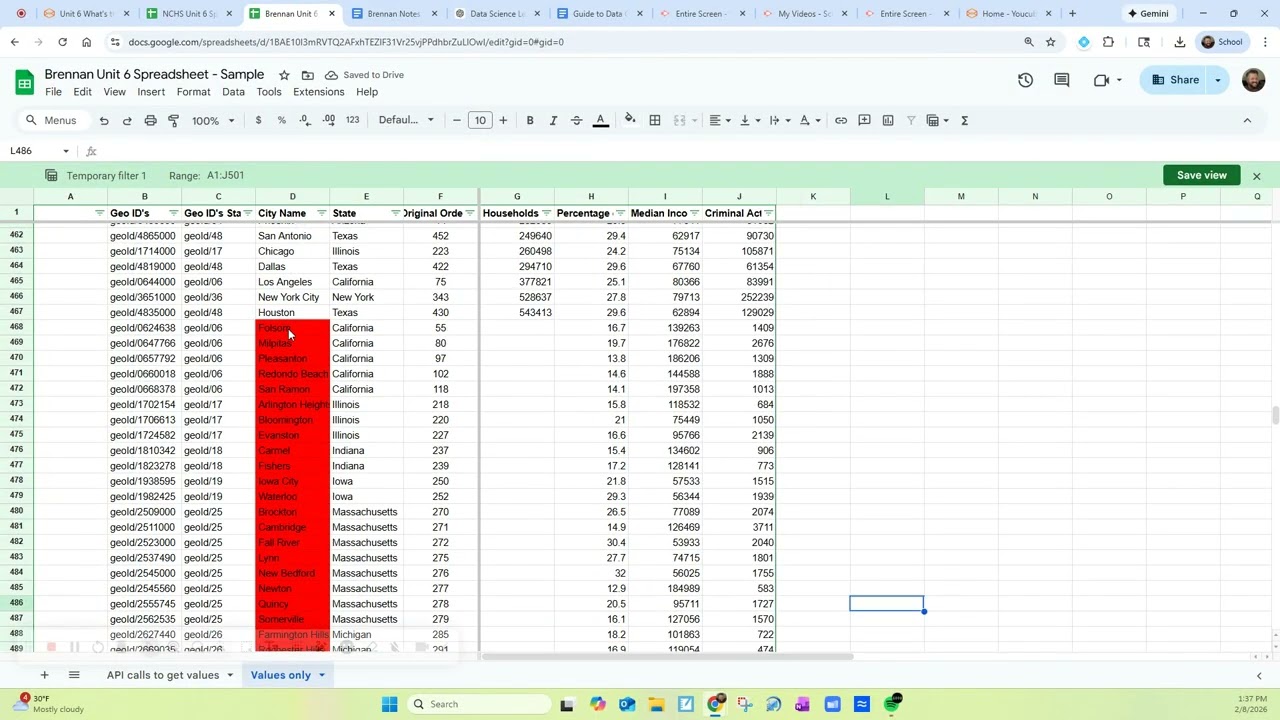1280x720 pixels.
Task: Open zoom level 100% dropdown
Action: (x=213, y=120)
